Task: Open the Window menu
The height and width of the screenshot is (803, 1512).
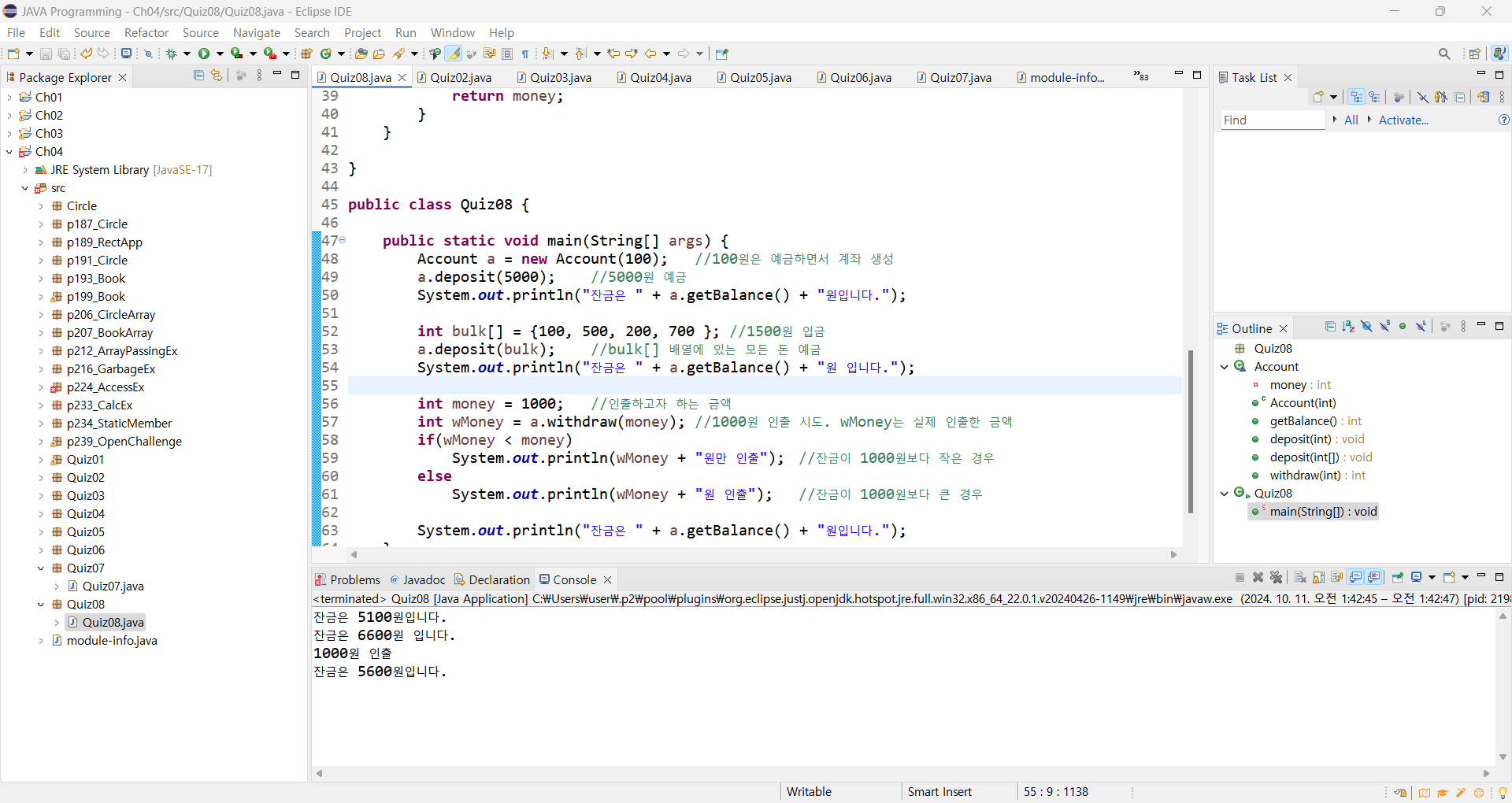Action: point(453,32)
